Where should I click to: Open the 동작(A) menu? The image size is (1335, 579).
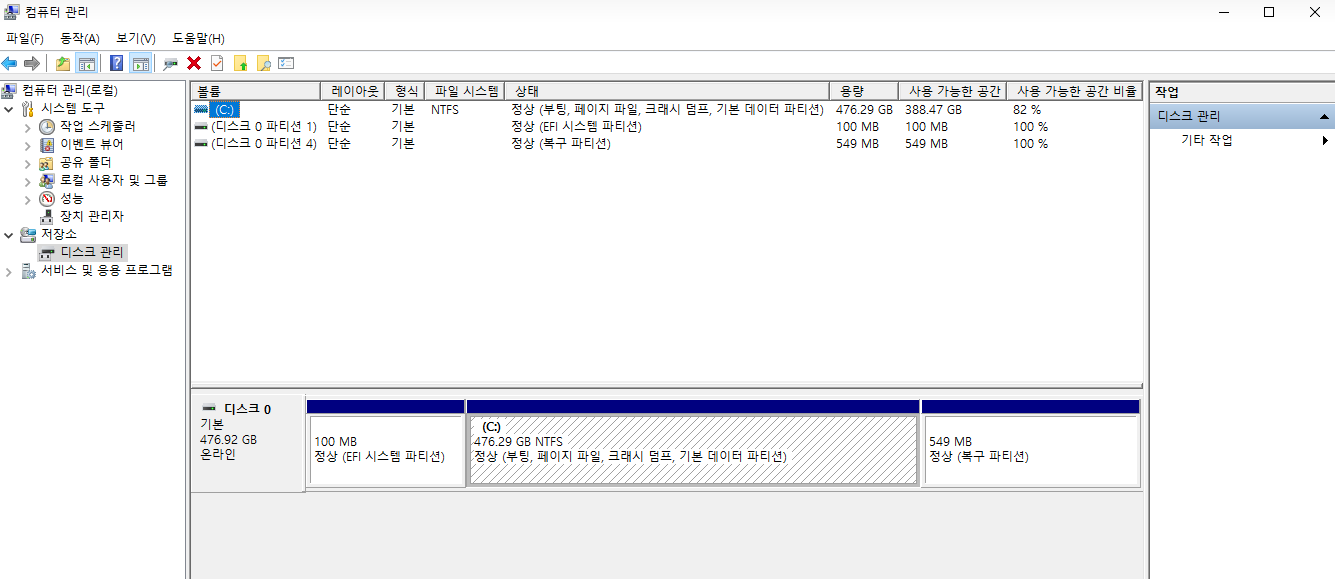[80, 38]
